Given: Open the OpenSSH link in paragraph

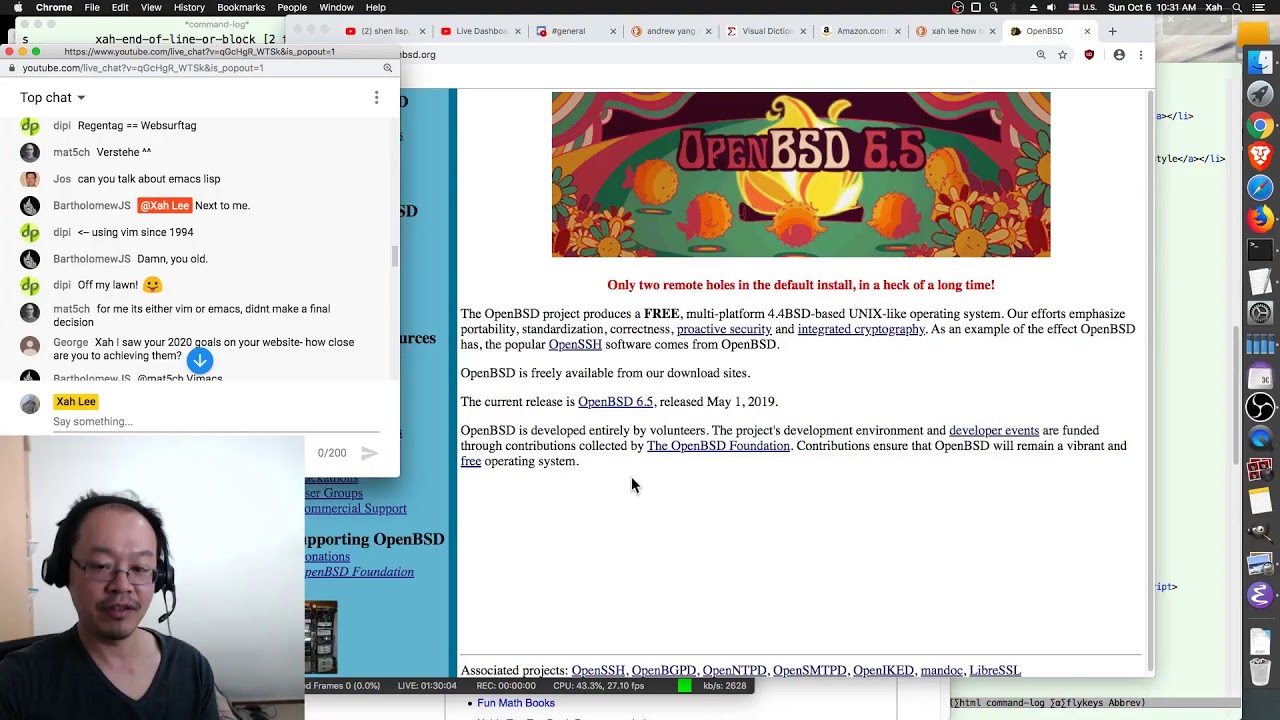Looking at the screenshot, I should (x=575, y=344).
